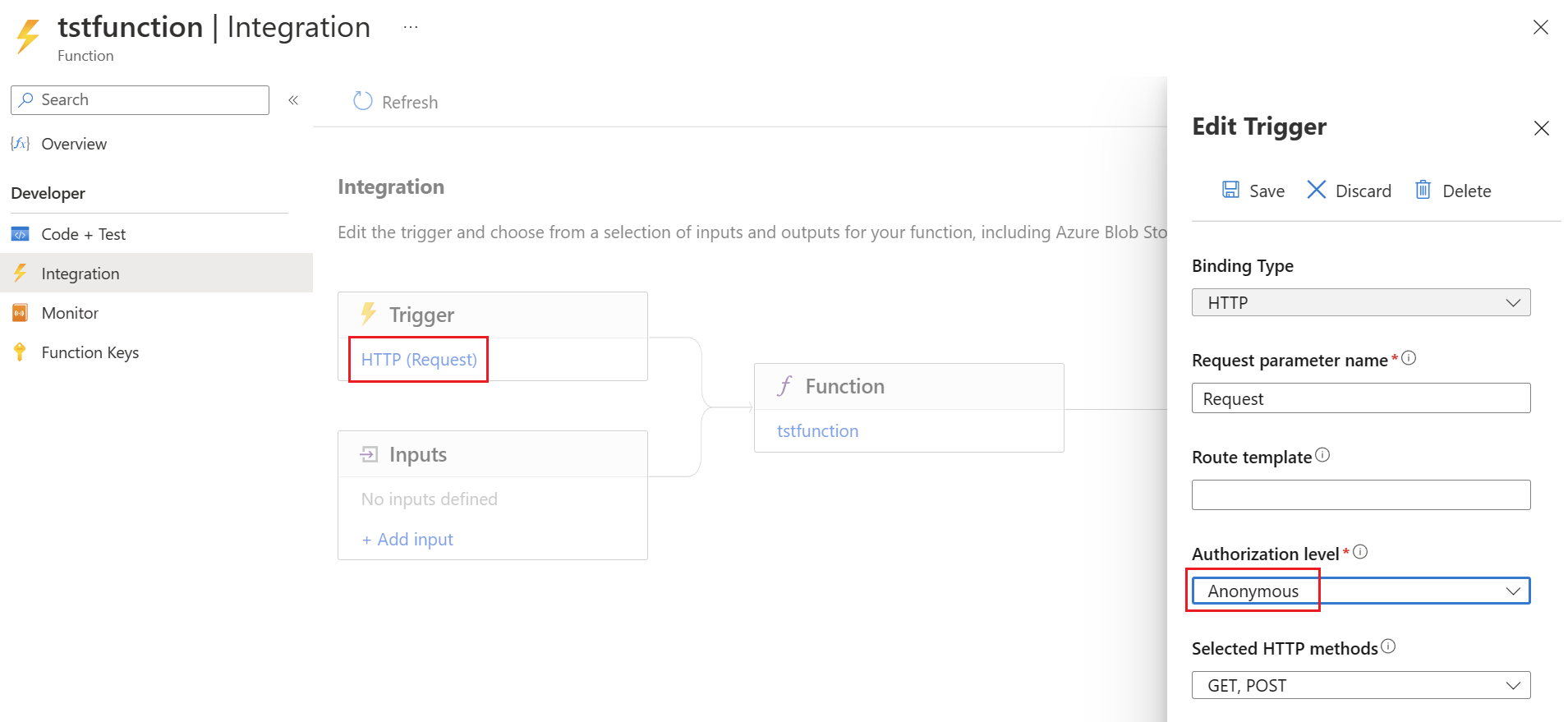Screen dimensions: 1568x722
Task: Show Selected HTTP methods info tooltip
Action: click(x=1388, y=646)
